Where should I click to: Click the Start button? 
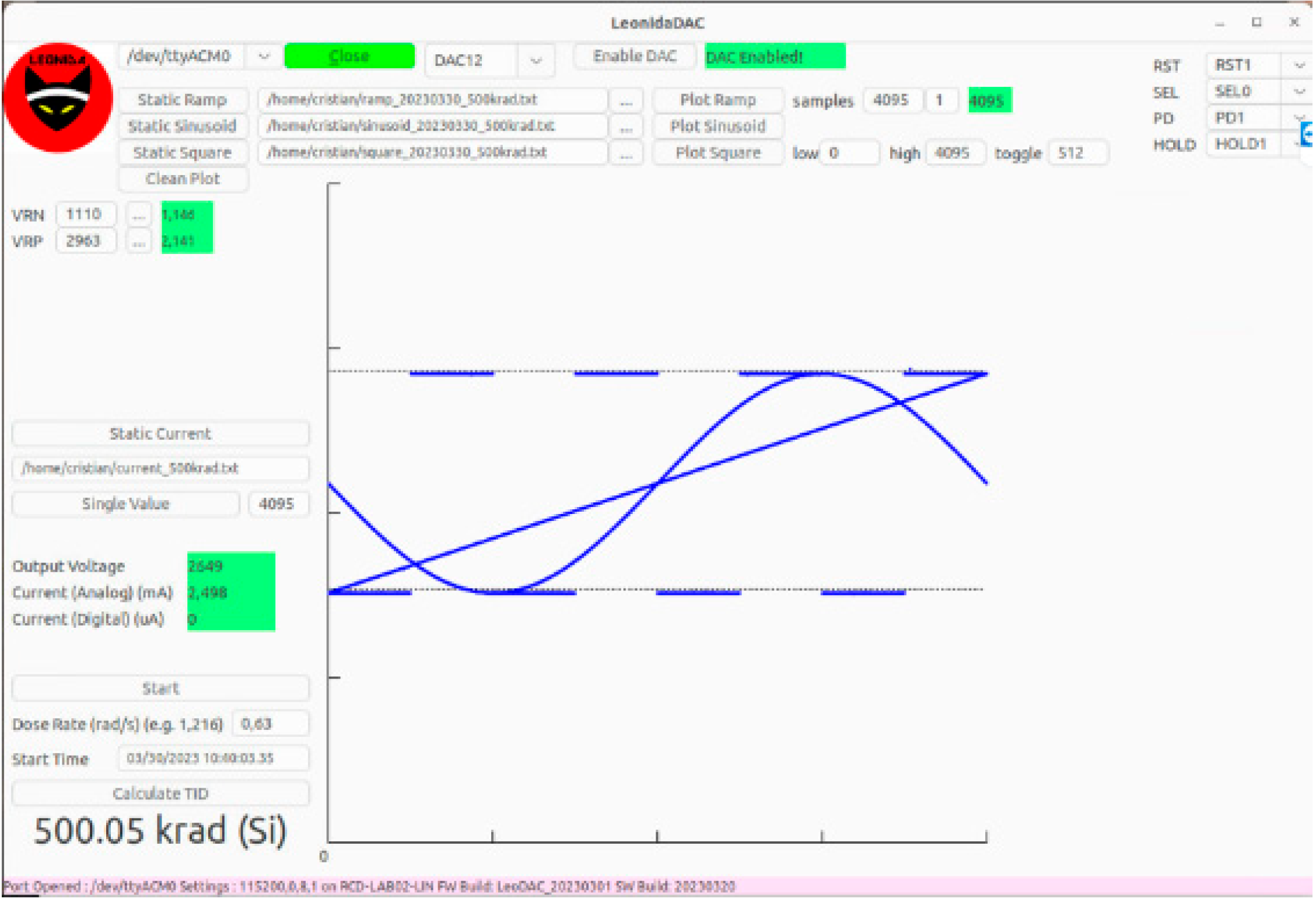pos(160,689)
